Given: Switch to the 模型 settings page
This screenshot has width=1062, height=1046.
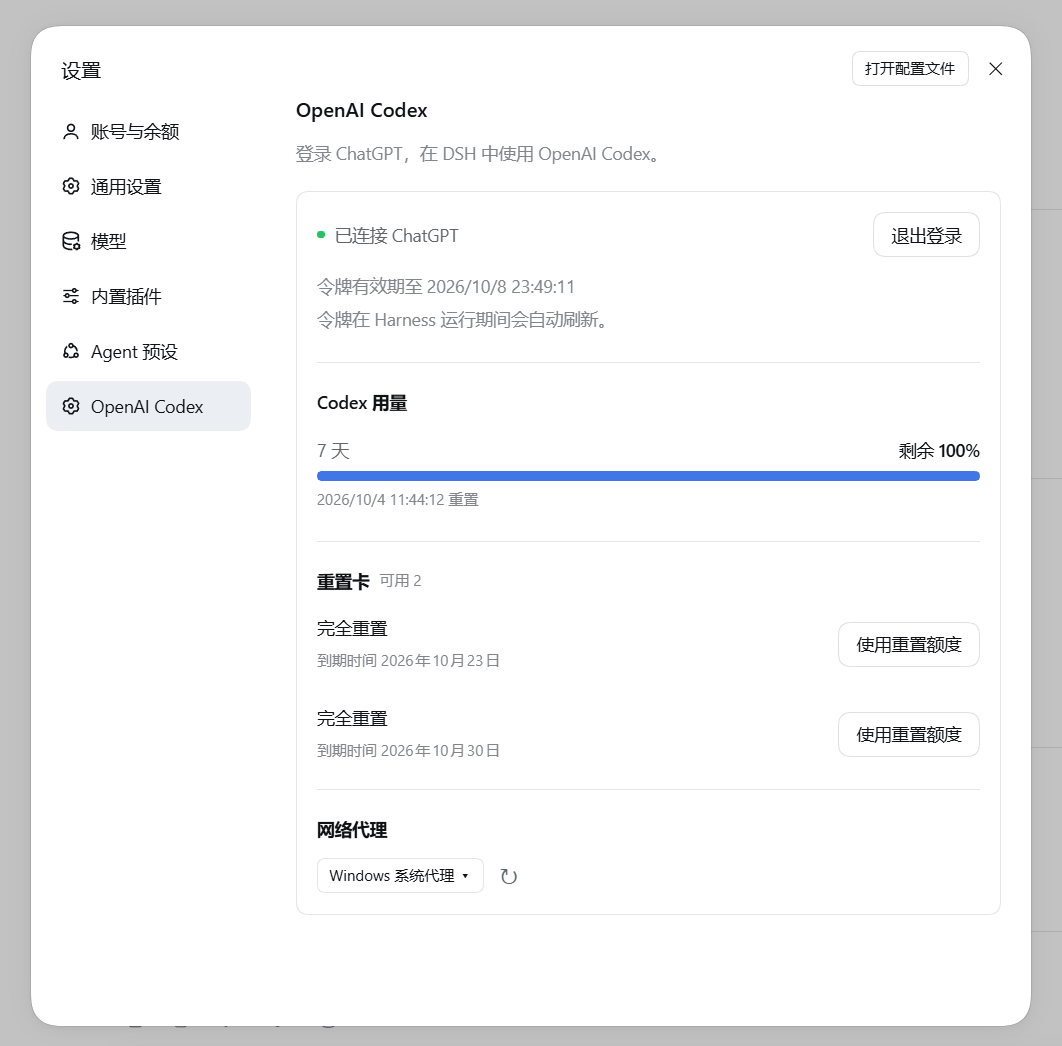Looking at the screenshot, I should 148,241.
